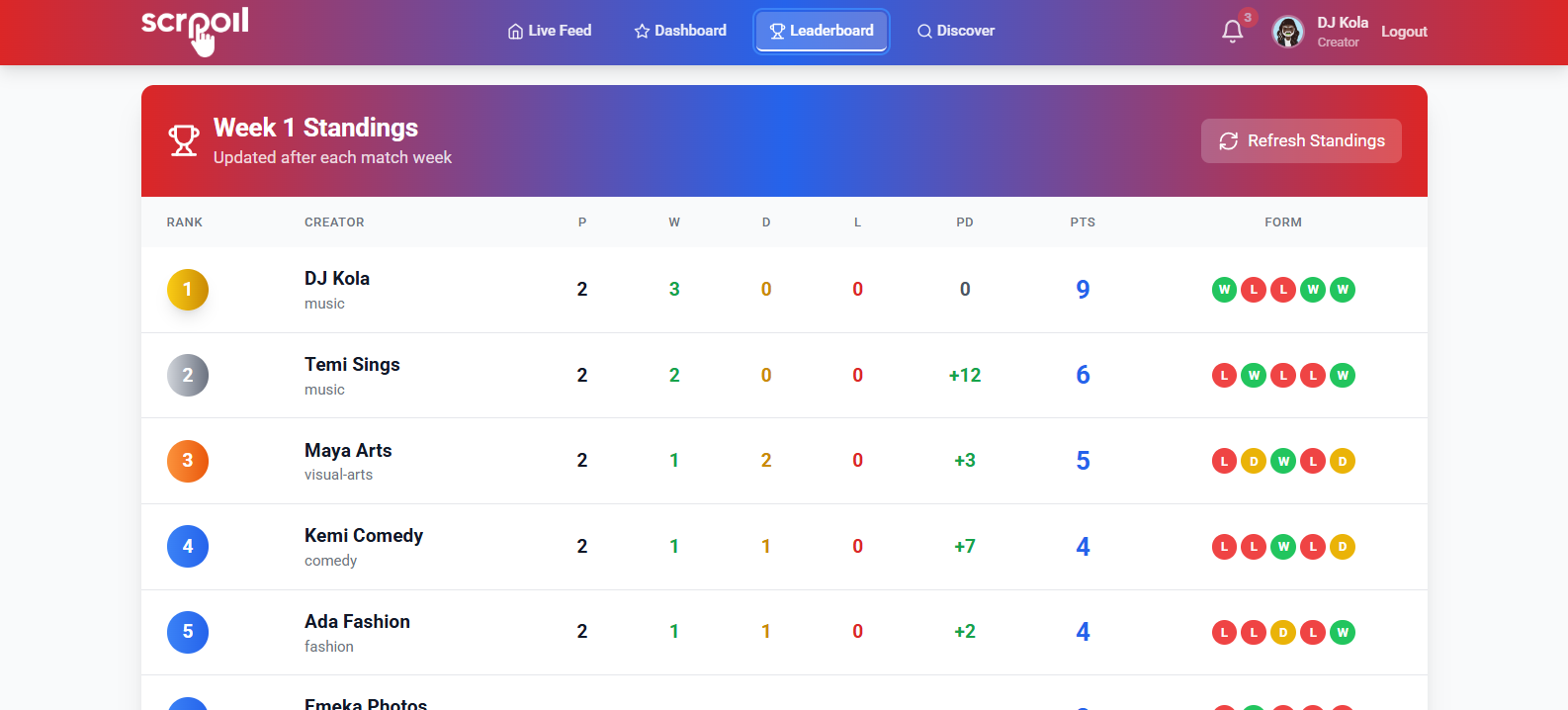Open Maya Arts creator name
1568x710 pixels.
coord(348,451)
